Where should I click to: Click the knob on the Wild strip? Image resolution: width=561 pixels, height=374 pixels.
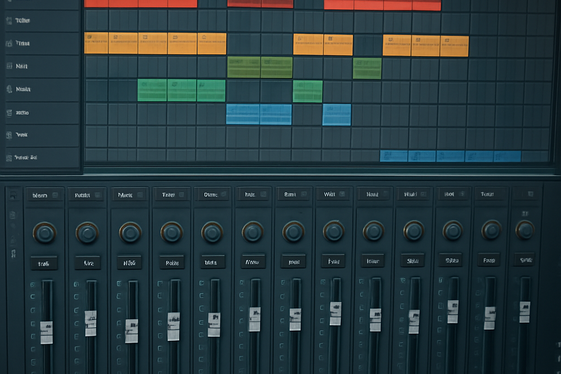click(333, 231)
